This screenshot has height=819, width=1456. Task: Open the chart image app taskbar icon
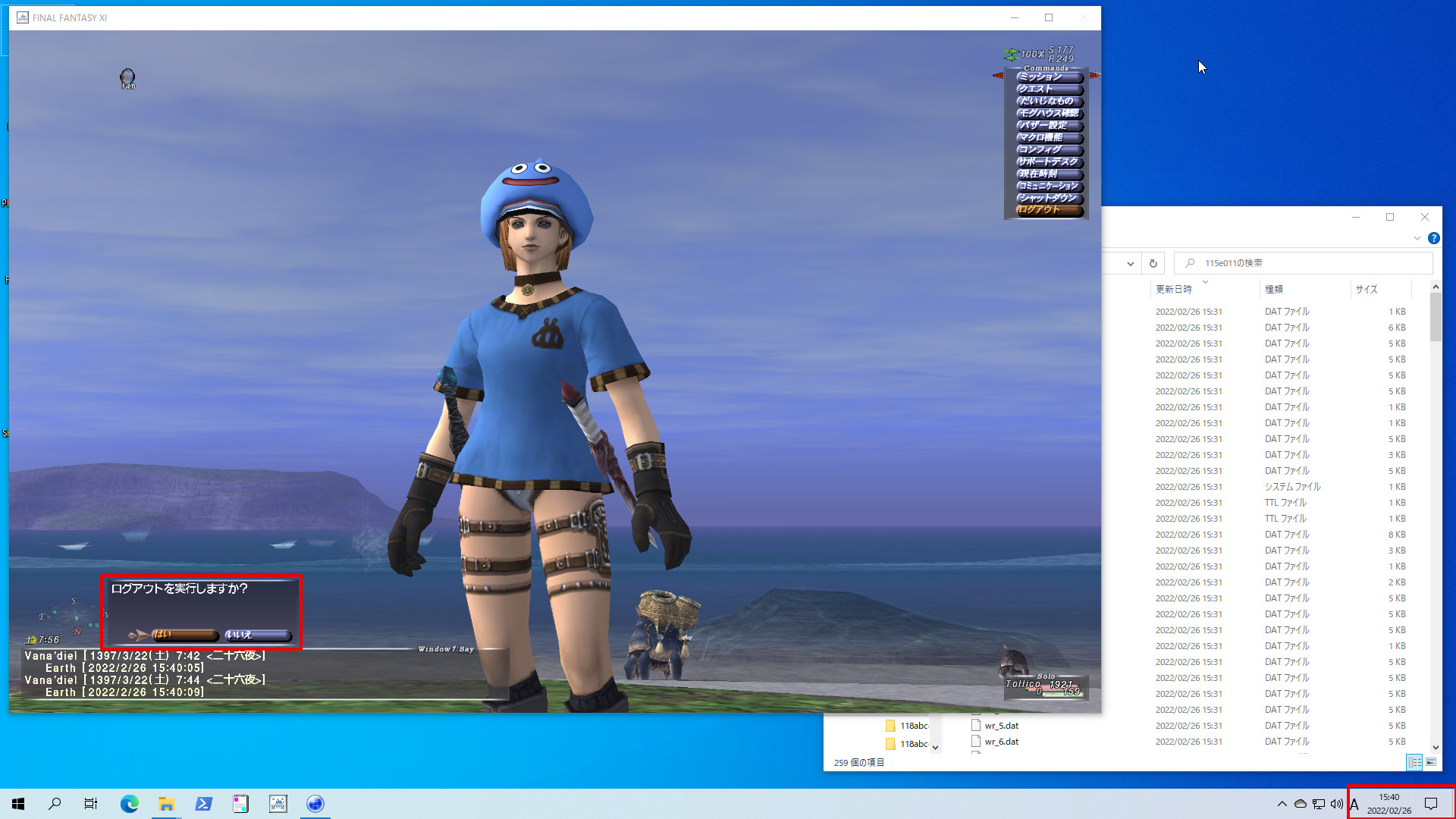click(x=278, y=804)
